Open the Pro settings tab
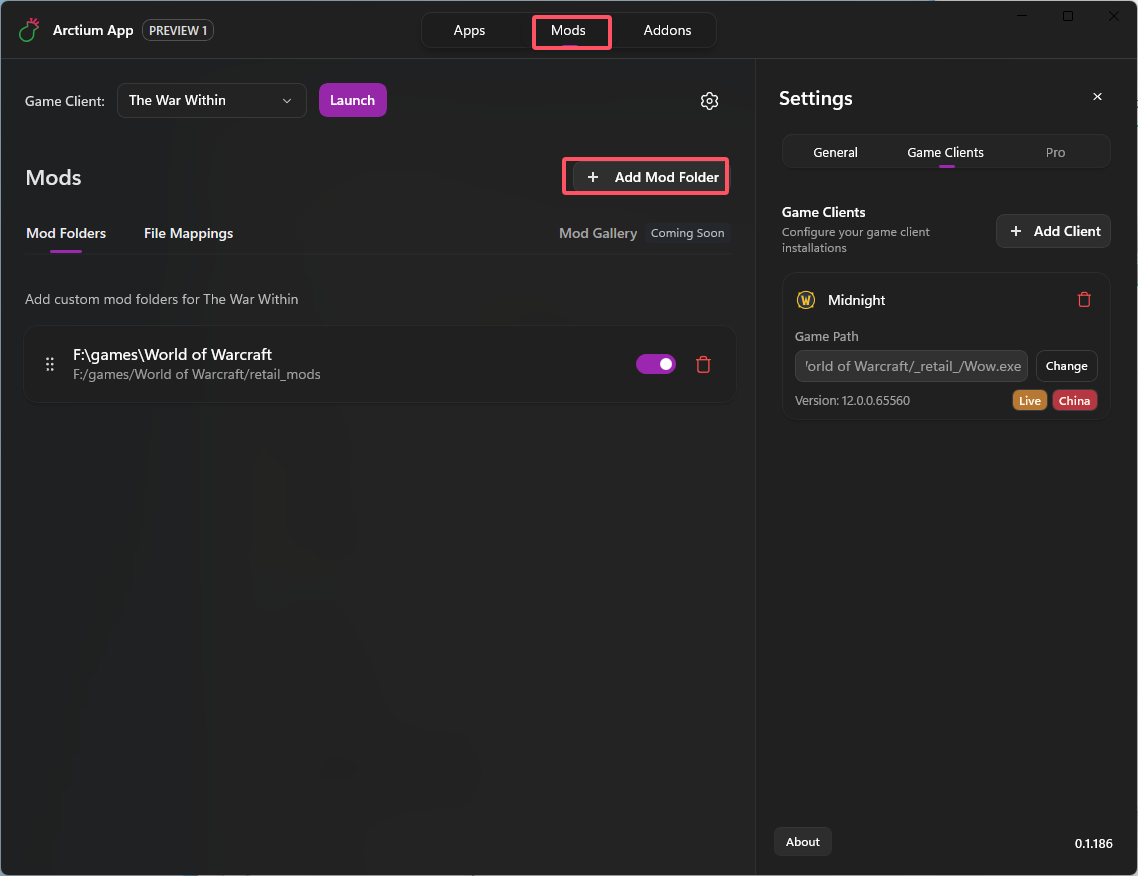The image size is (1138, 876). pyautogui.click(x=1055, y=152)
